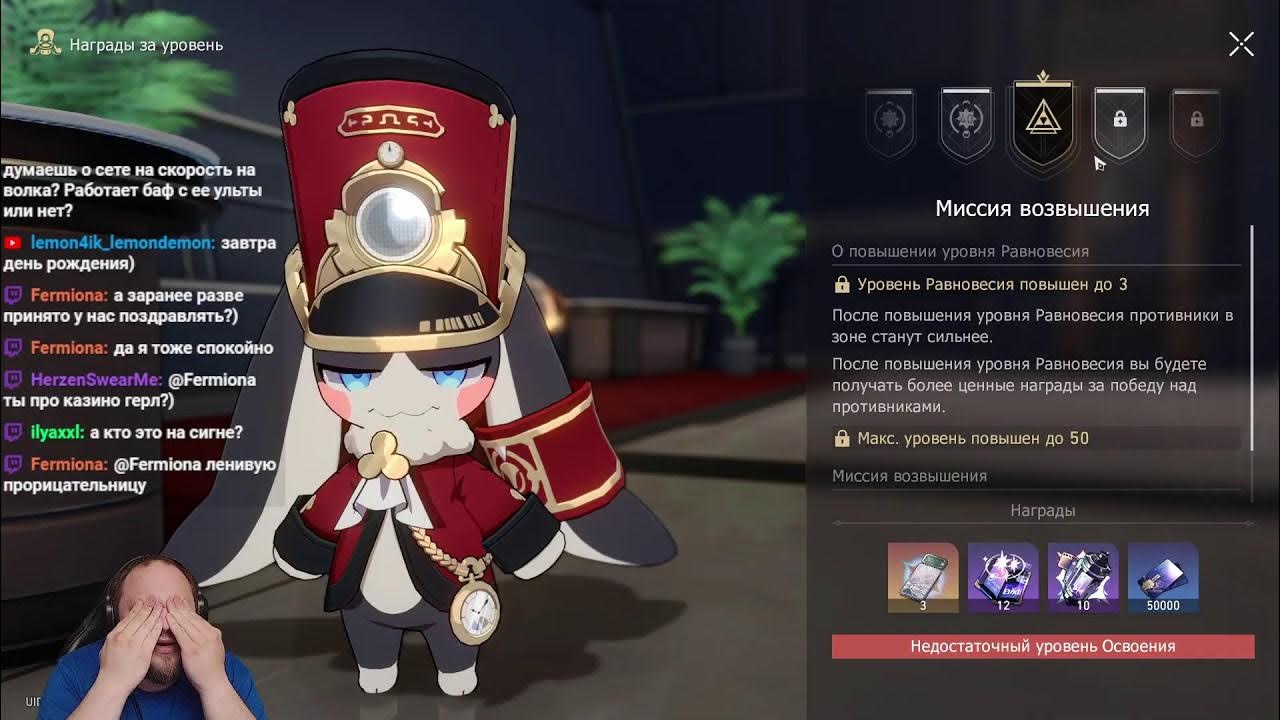Click the level rewards header icon
1280x720 pixels.
[44, 44]
